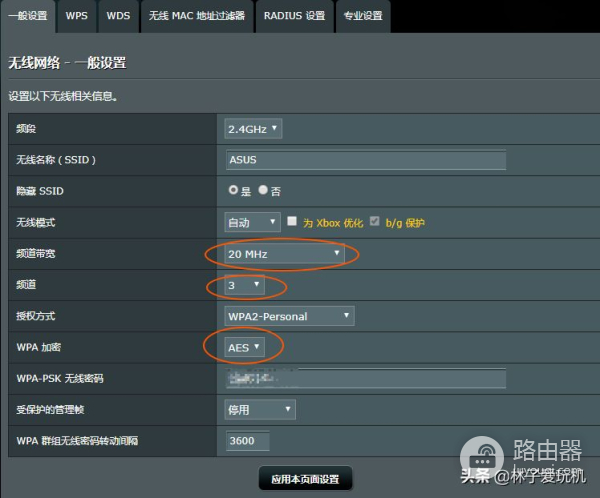Click the 应用本页面设置 button
Viewport: 600px width, 498px height.
305,479
